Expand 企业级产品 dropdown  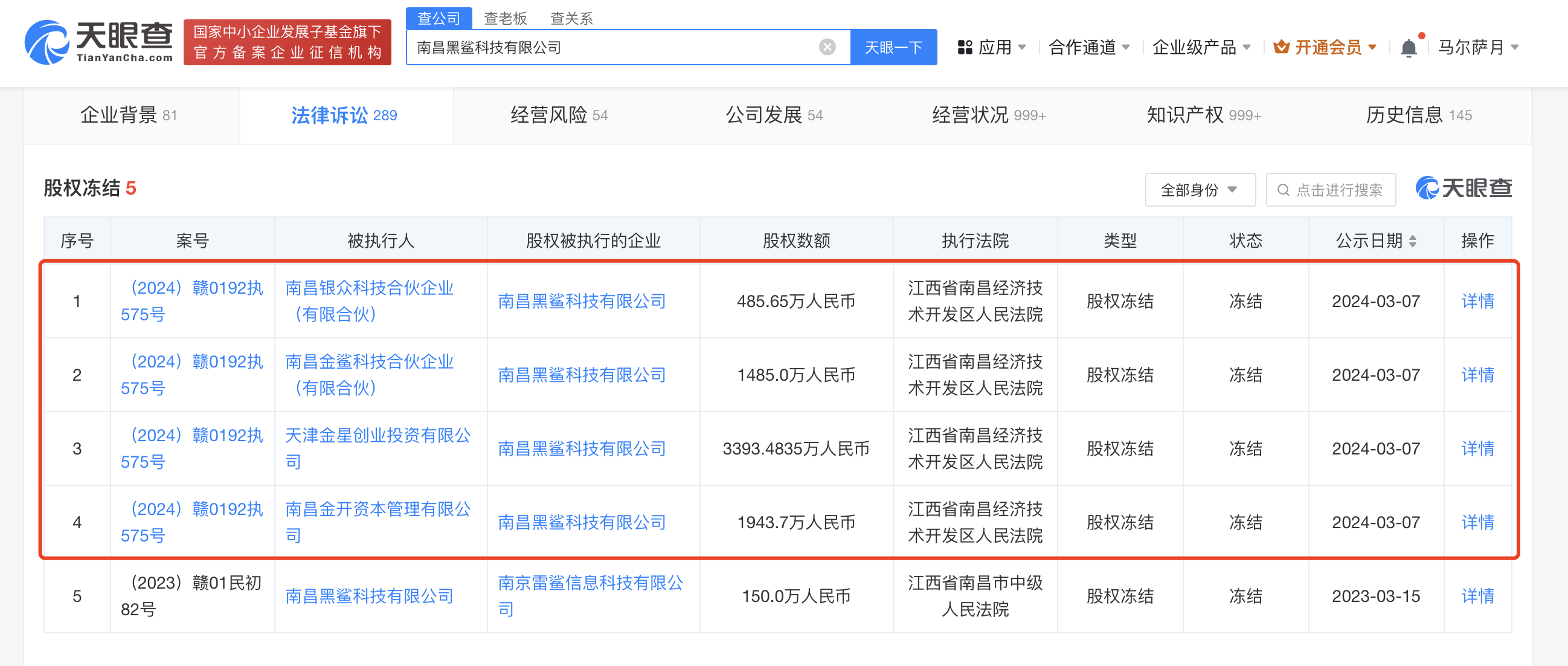[1201, 48]
